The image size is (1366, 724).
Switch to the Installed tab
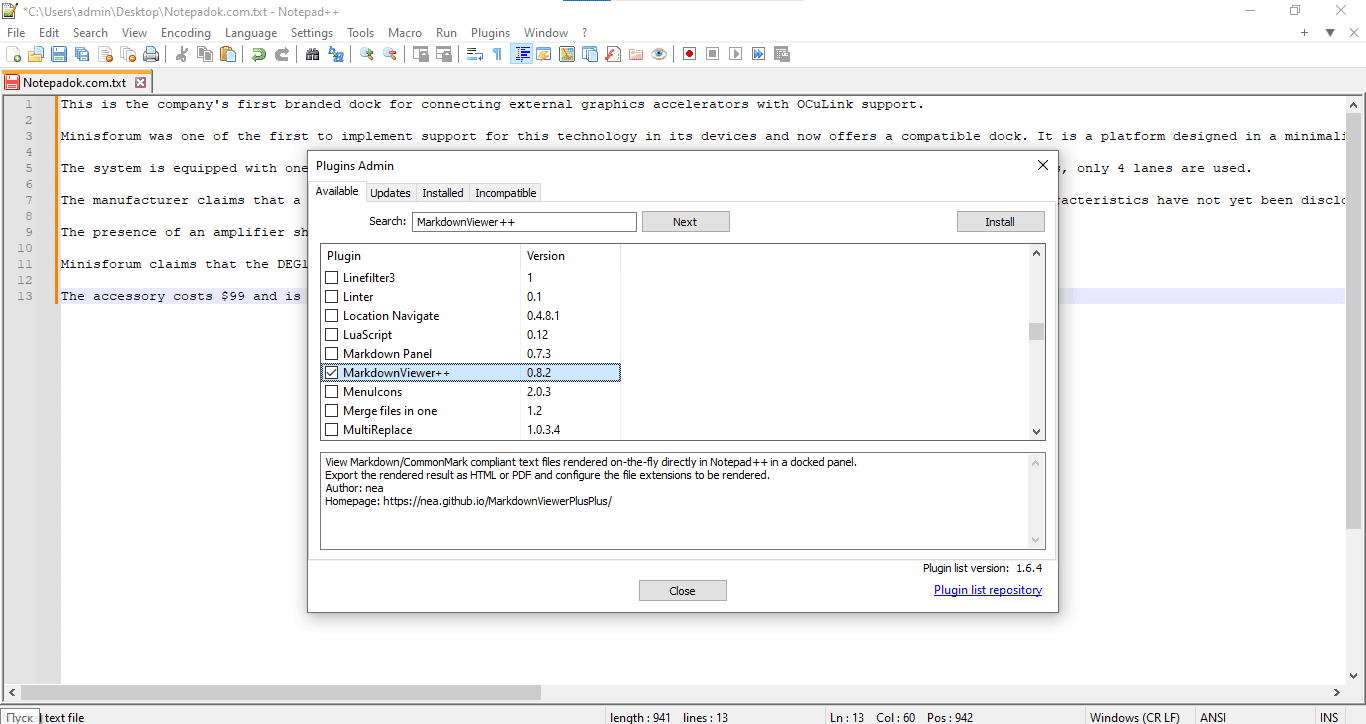(x=442, y=192)
